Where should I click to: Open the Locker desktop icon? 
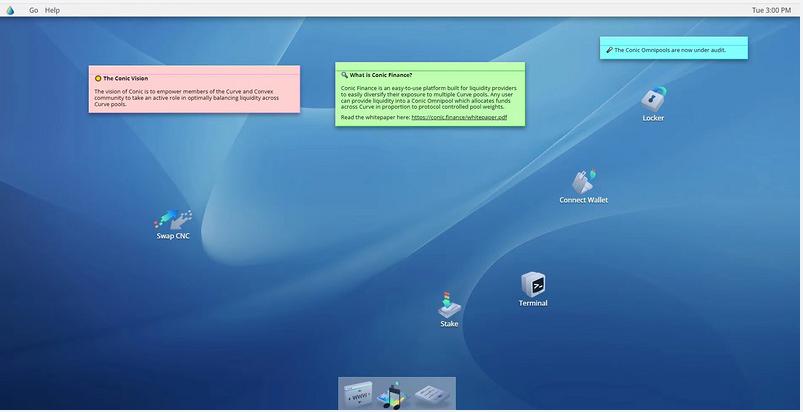[653, 99]
